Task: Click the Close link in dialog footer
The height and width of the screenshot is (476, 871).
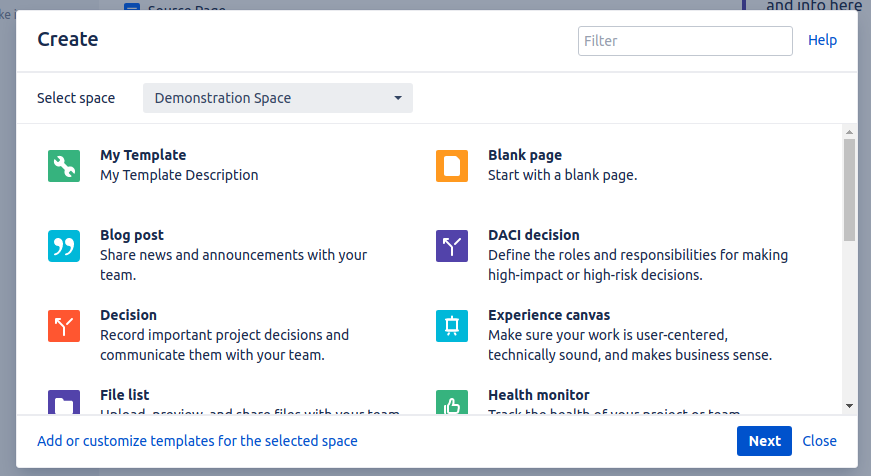Action: (819, 441)
